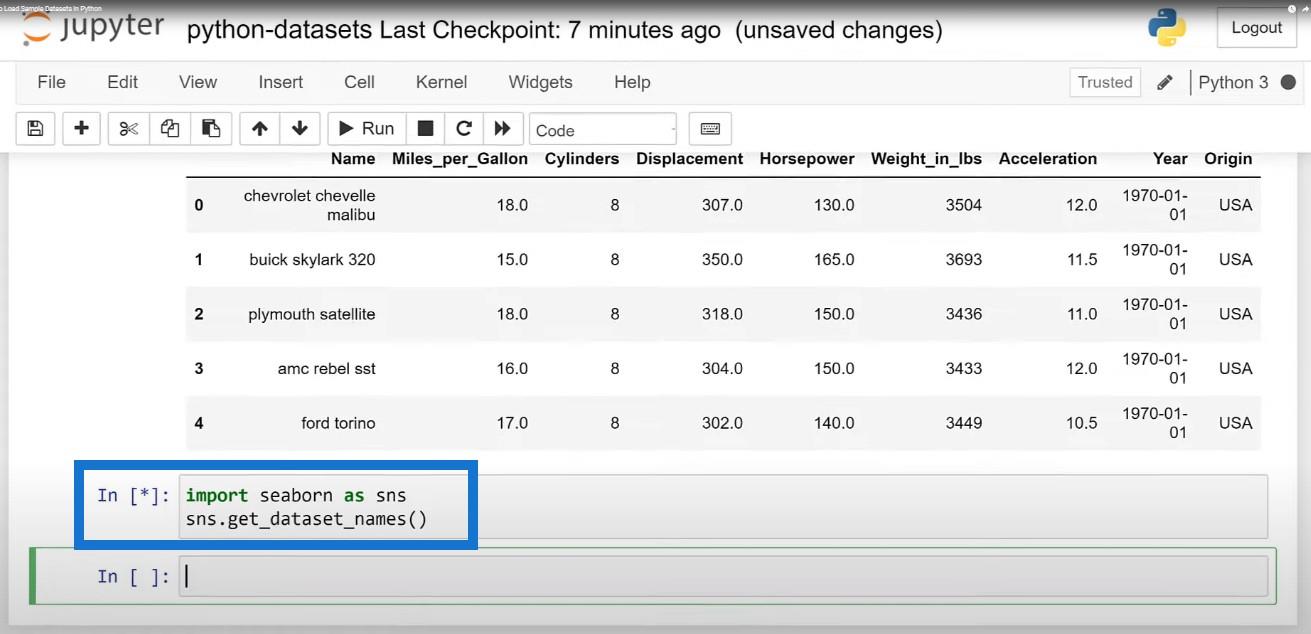Viewport: 1311px width, 634px height.
Task: Interrupt the kernel with the stop icon
Action: point(425,129)
